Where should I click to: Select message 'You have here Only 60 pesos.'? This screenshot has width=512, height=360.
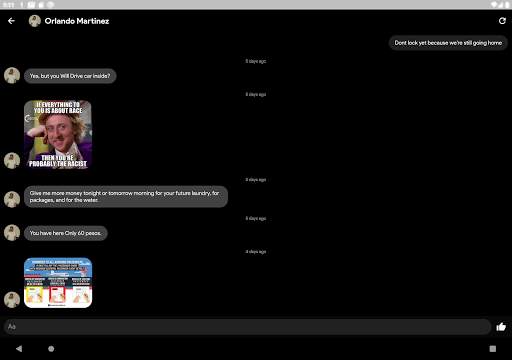coord(66,233)
